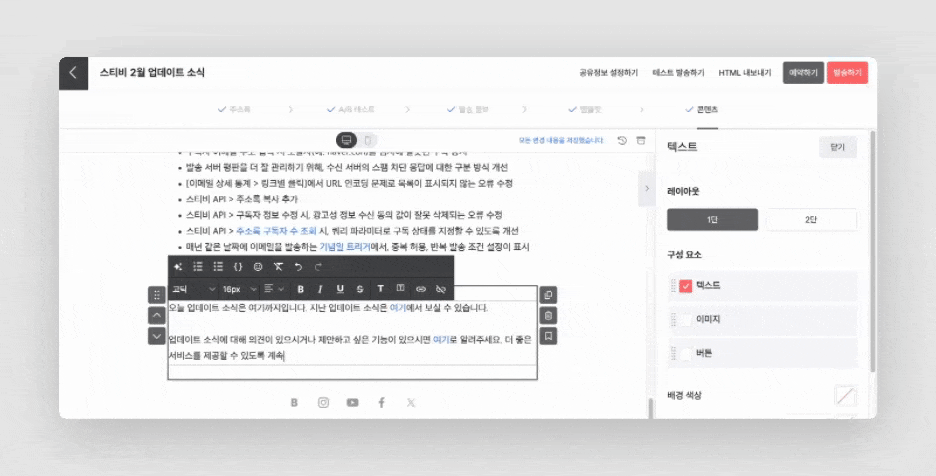Collapse the side panel with chevron

[x=647, y=189]
